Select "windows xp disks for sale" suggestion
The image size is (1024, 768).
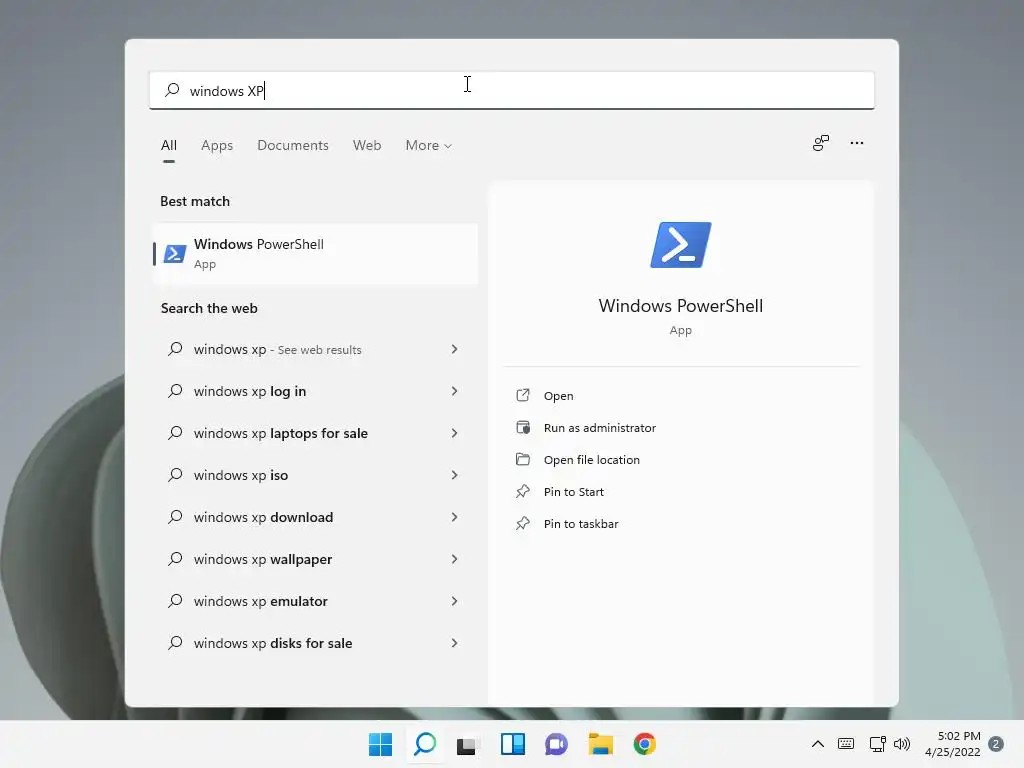click(315, 643)
